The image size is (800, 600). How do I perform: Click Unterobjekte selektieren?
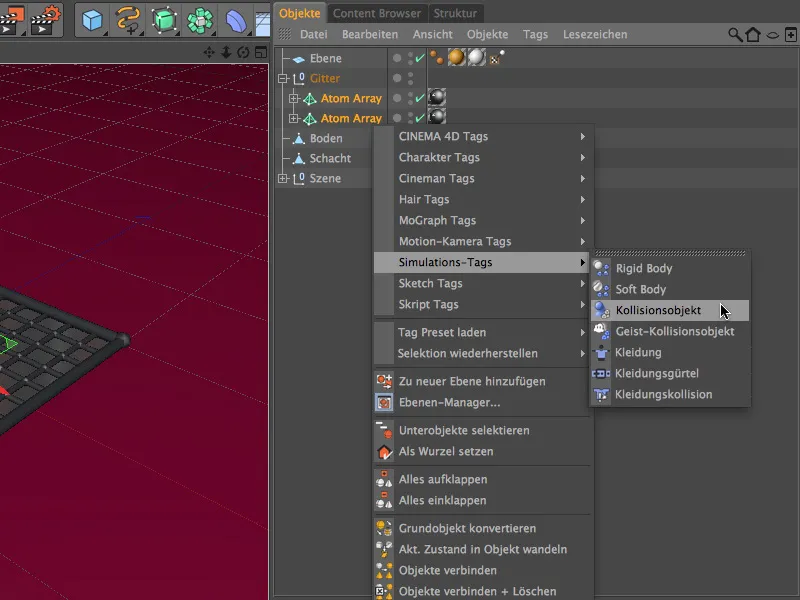[x=484, y=430]
